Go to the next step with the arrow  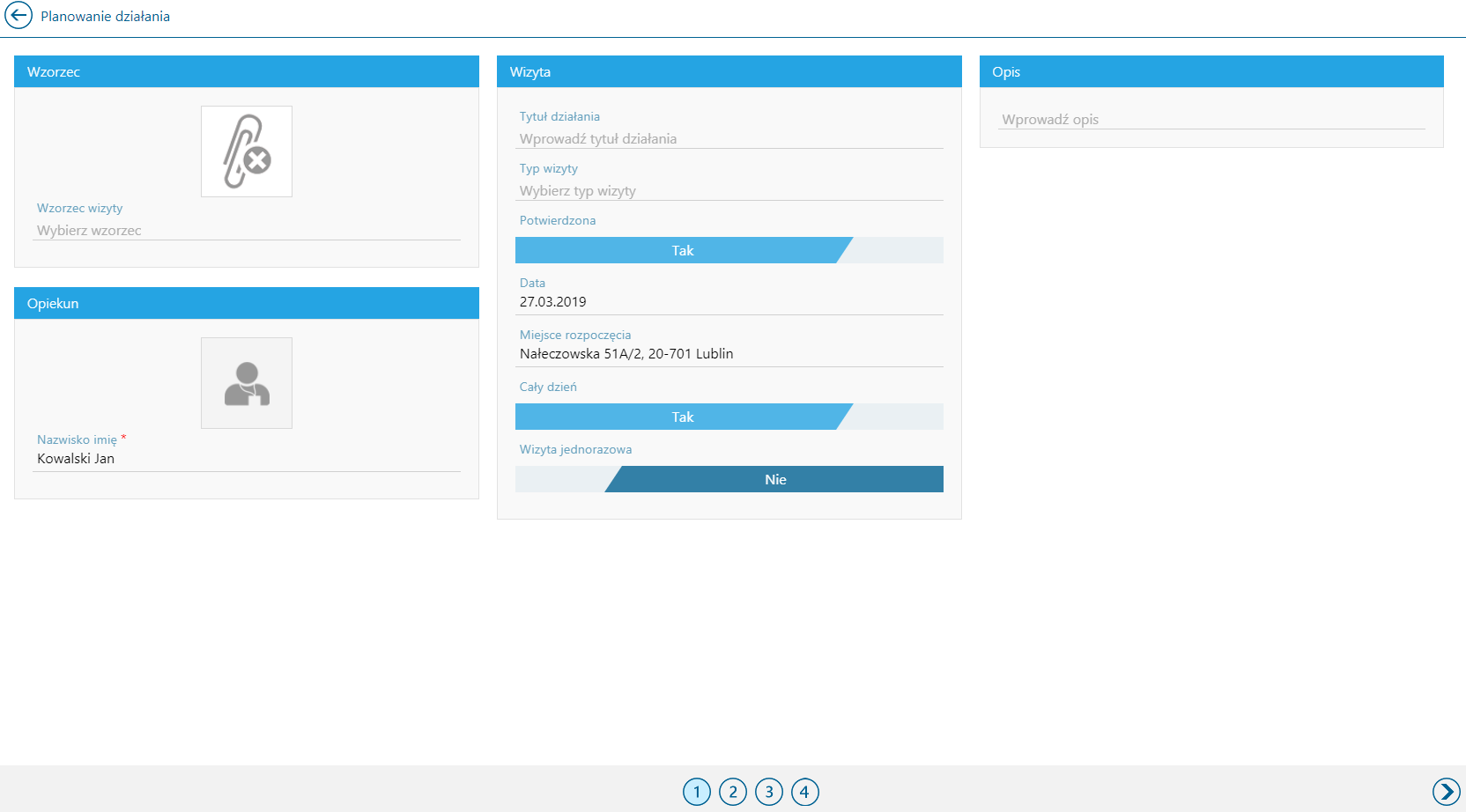1446,792
